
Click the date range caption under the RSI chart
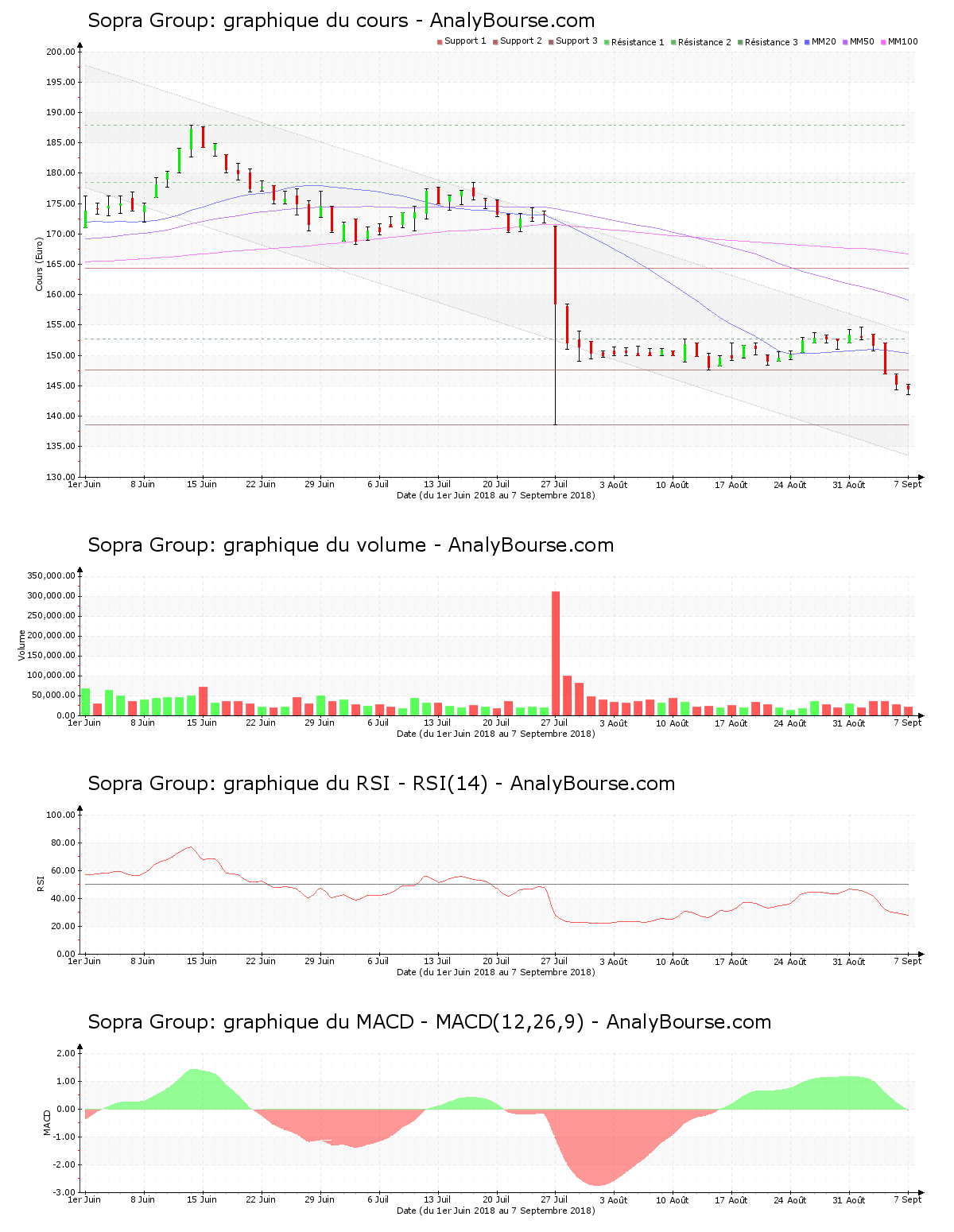pos(496,972)
